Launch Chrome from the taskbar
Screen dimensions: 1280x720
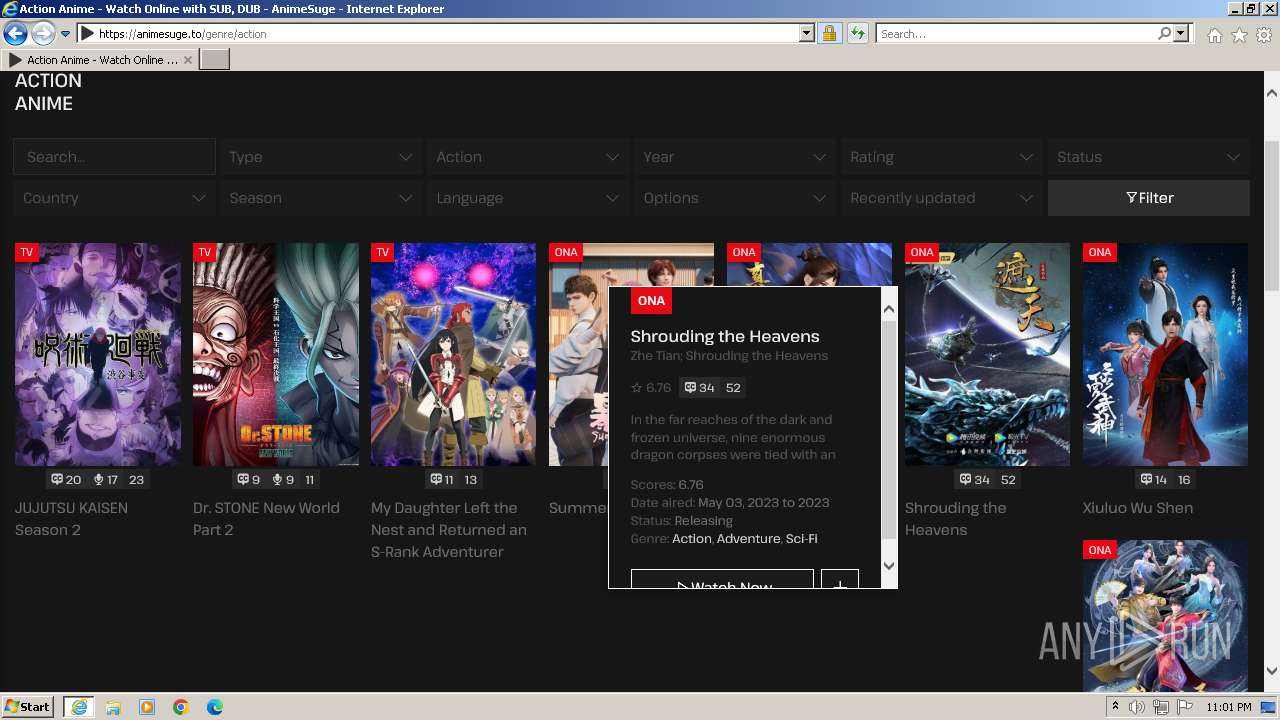181,707
